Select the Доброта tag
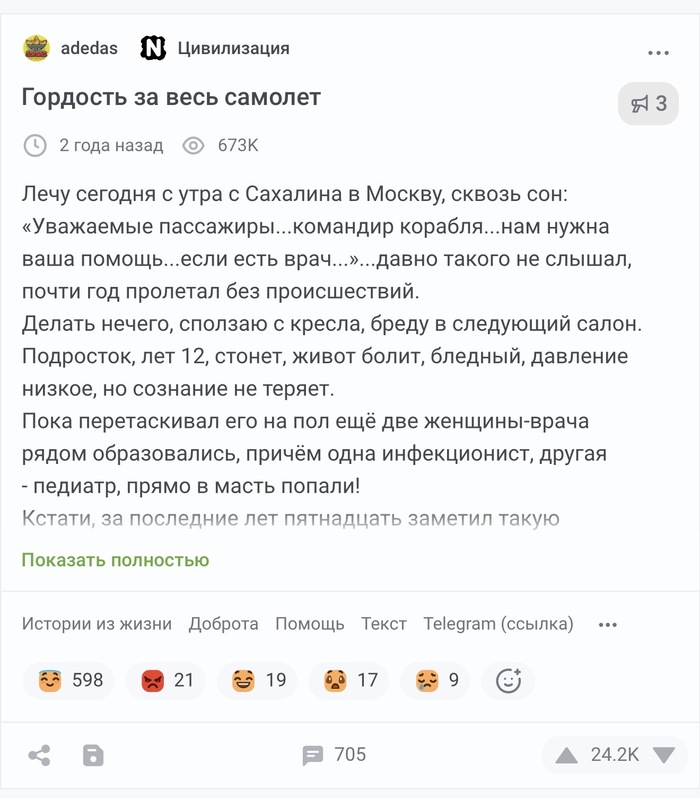The width and height of the screenshot is (700, 798). 223,624
